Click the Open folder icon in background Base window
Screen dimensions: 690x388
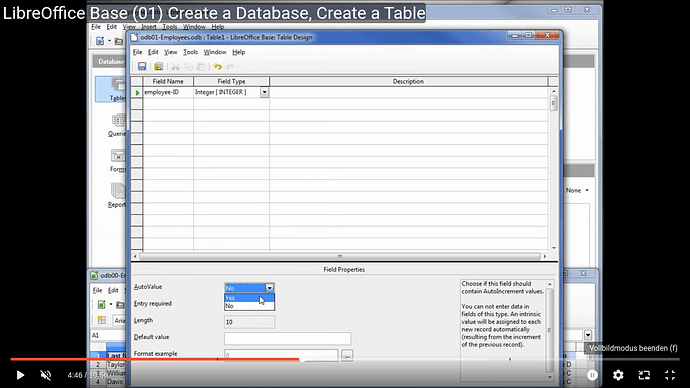coord(119,41)
